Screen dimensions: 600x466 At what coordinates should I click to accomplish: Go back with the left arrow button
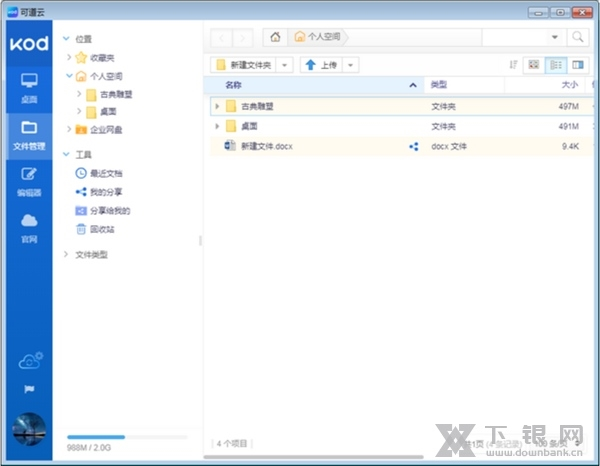221,37
